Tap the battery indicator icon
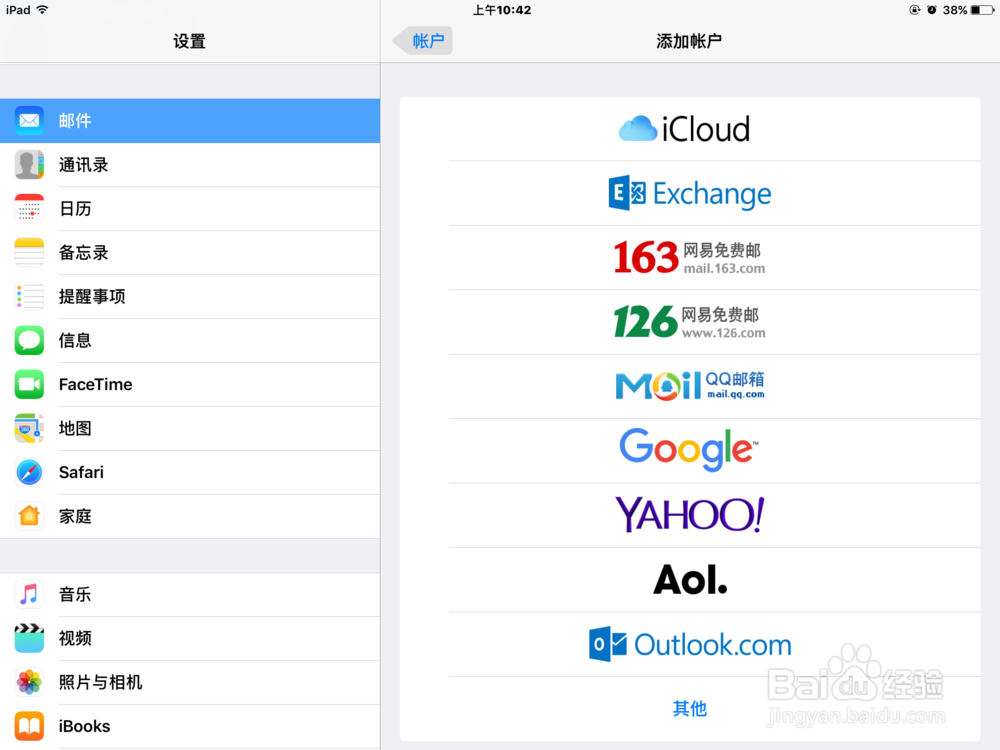Image resolution: width=1000 pixels, height=750 pixels. coord(983,10)
